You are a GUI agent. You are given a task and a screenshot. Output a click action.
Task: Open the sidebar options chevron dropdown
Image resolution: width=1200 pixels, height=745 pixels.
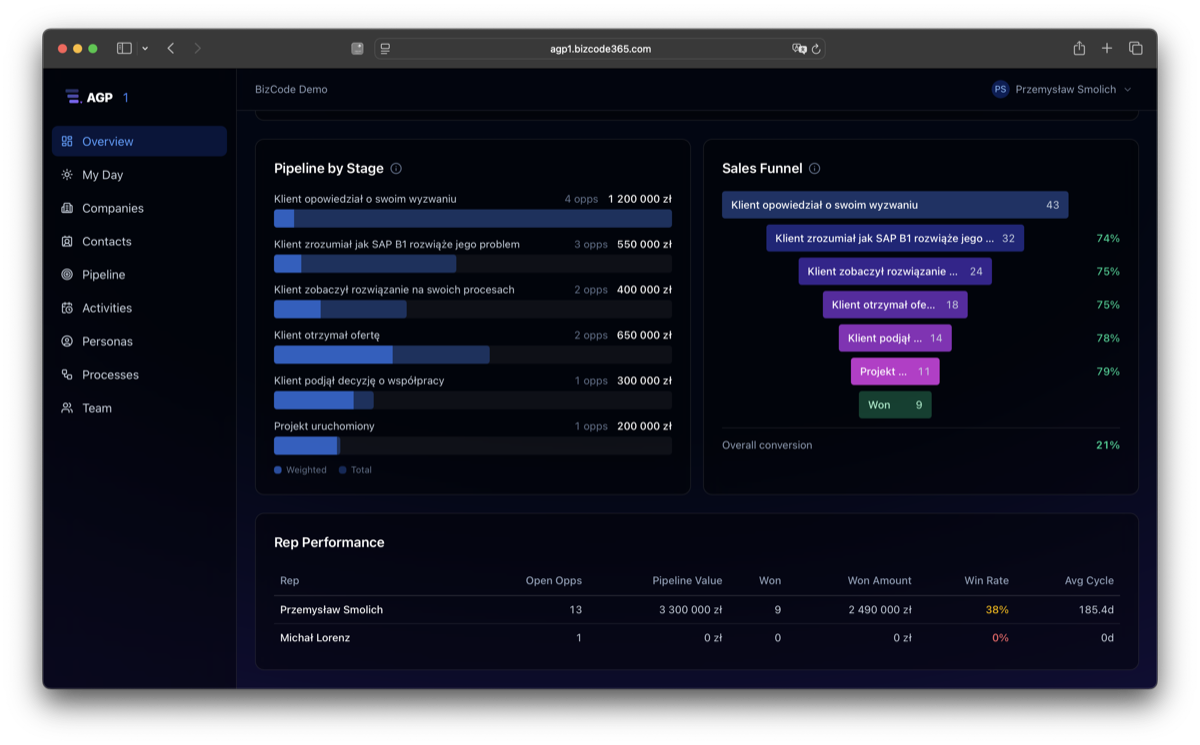pos(145,47)
